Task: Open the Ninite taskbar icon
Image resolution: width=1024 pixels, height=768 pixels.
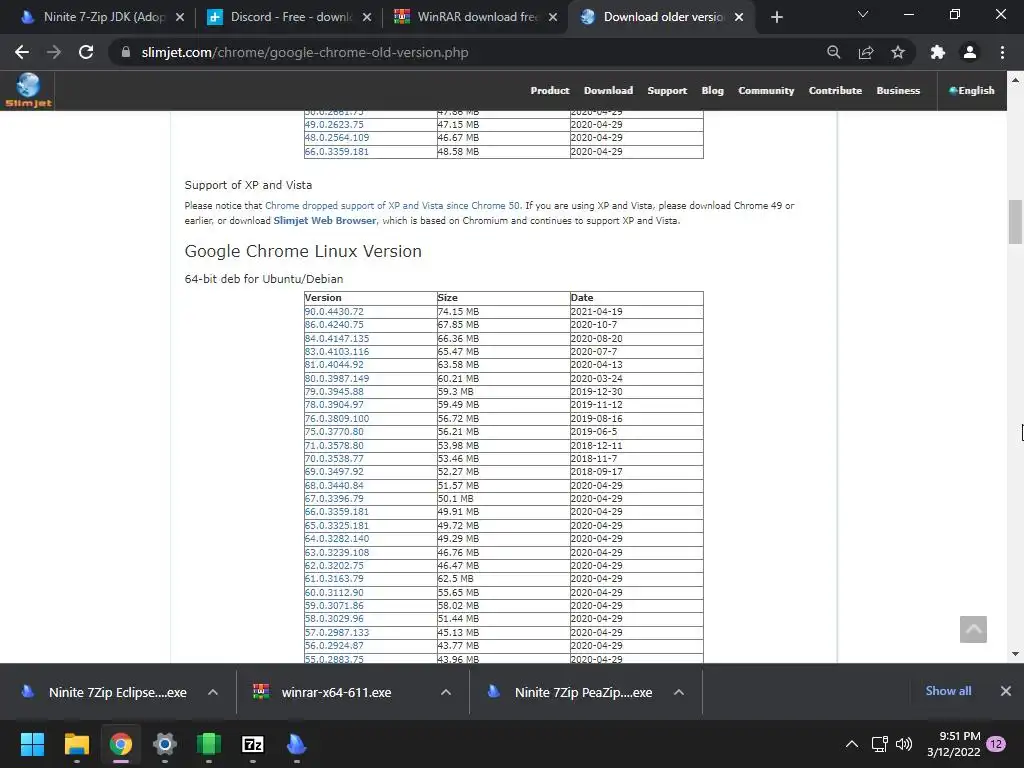Action: click(296, 744)
